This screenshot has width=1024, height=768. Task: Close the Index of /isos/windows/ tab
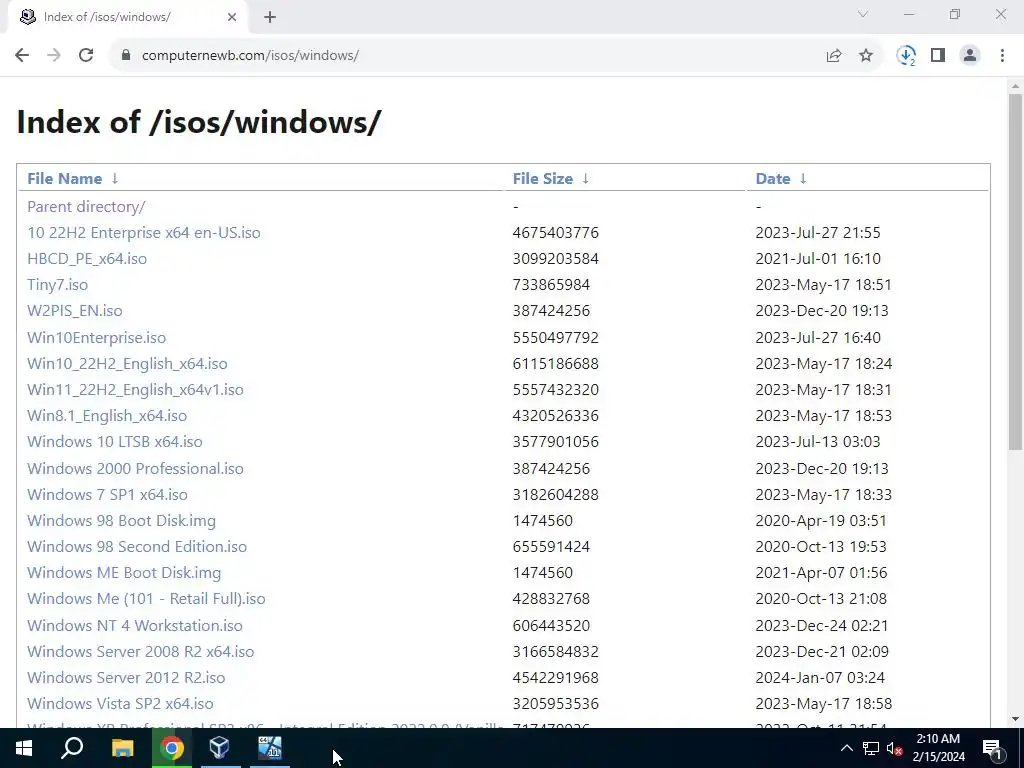click(x=232, y=18)
